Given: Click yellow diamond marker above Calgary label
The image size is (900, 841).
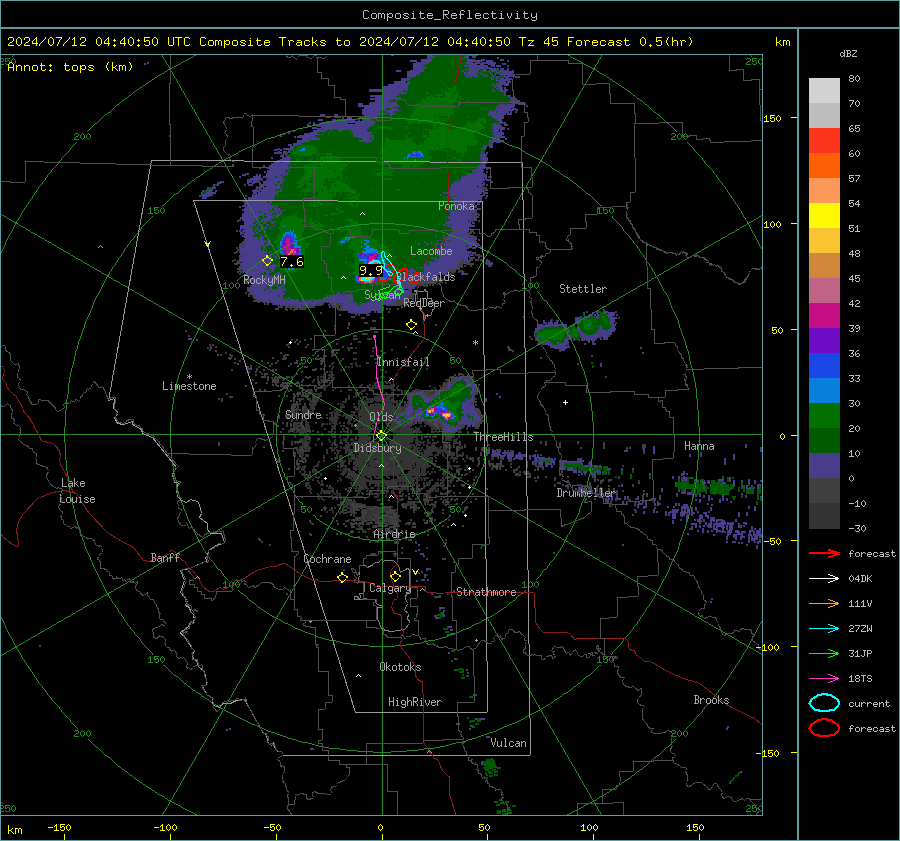Looking at the screenshot, I should 395,576.
